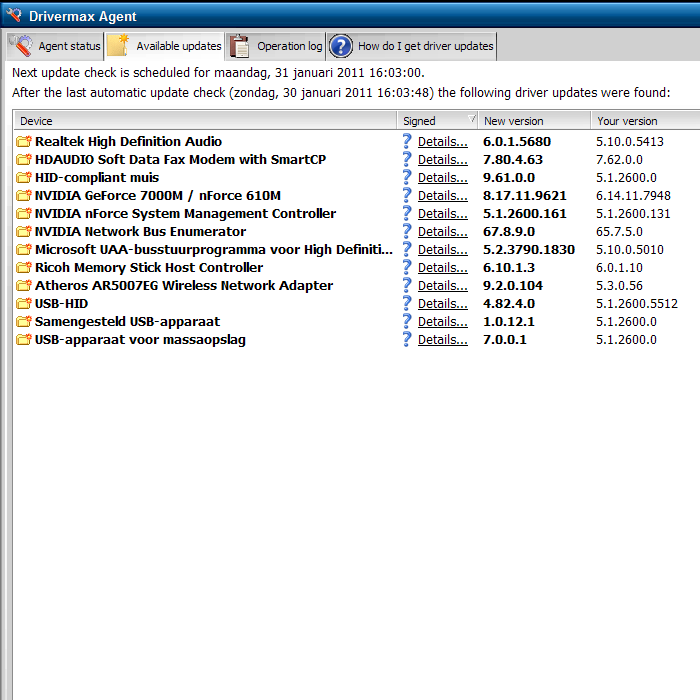Click your version value 5.3.0.56
The image size is (700, 700).
pyautogui.click(x=619, y=285)
